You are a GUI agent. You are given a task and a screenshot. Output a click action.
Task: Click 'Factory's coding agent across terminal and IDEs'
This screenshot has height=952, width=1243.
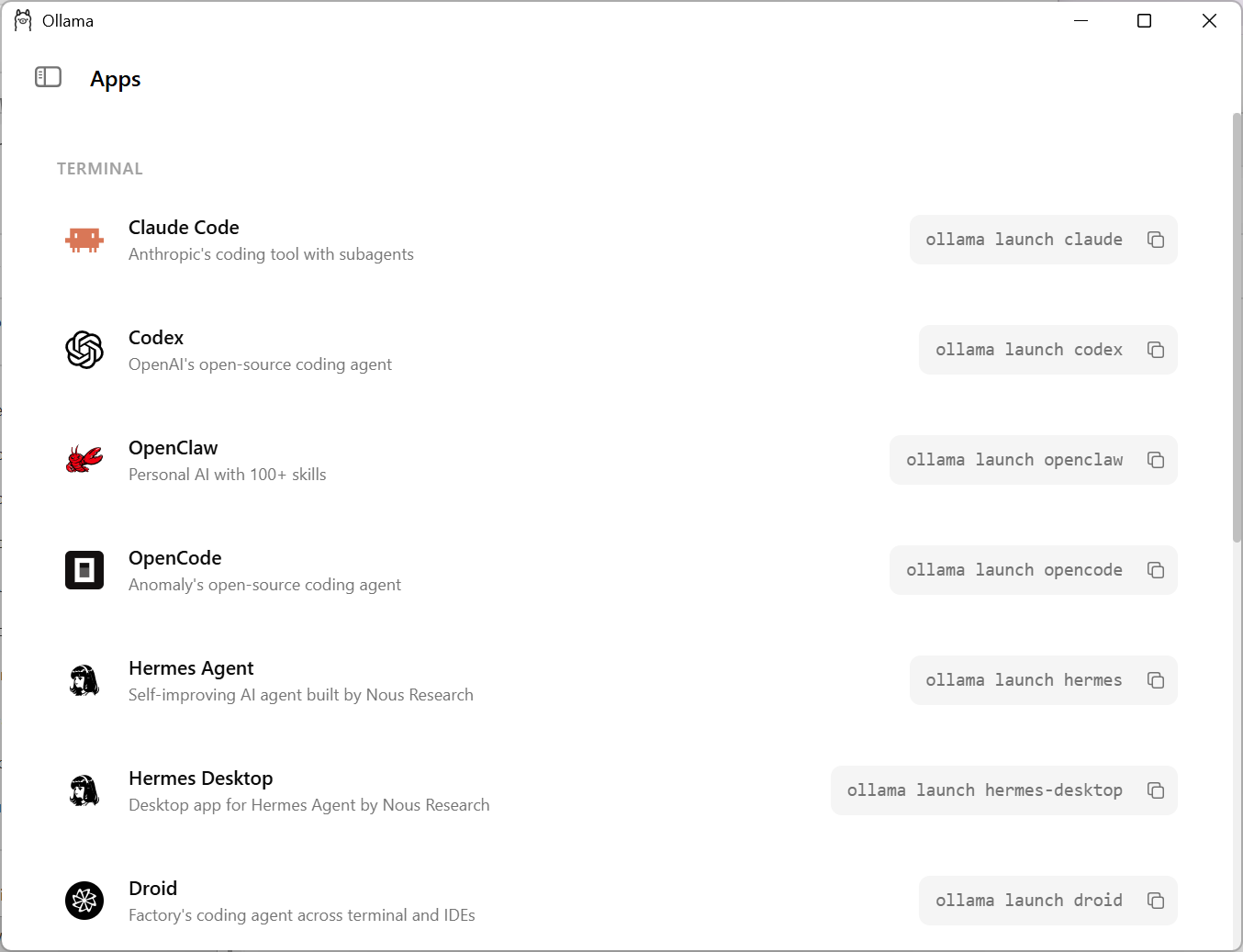pos(302,915)
